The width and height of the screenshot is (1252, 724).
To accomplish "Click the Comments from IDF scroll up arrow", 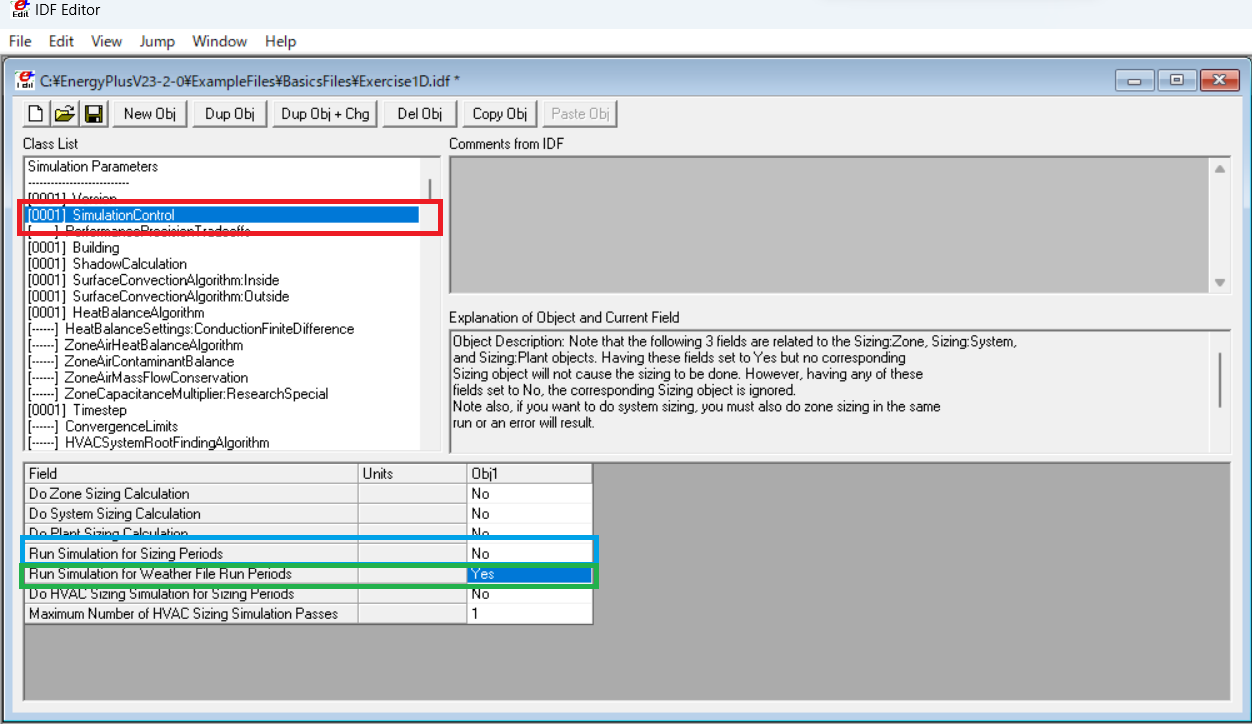I will (x=1221, y=168).
